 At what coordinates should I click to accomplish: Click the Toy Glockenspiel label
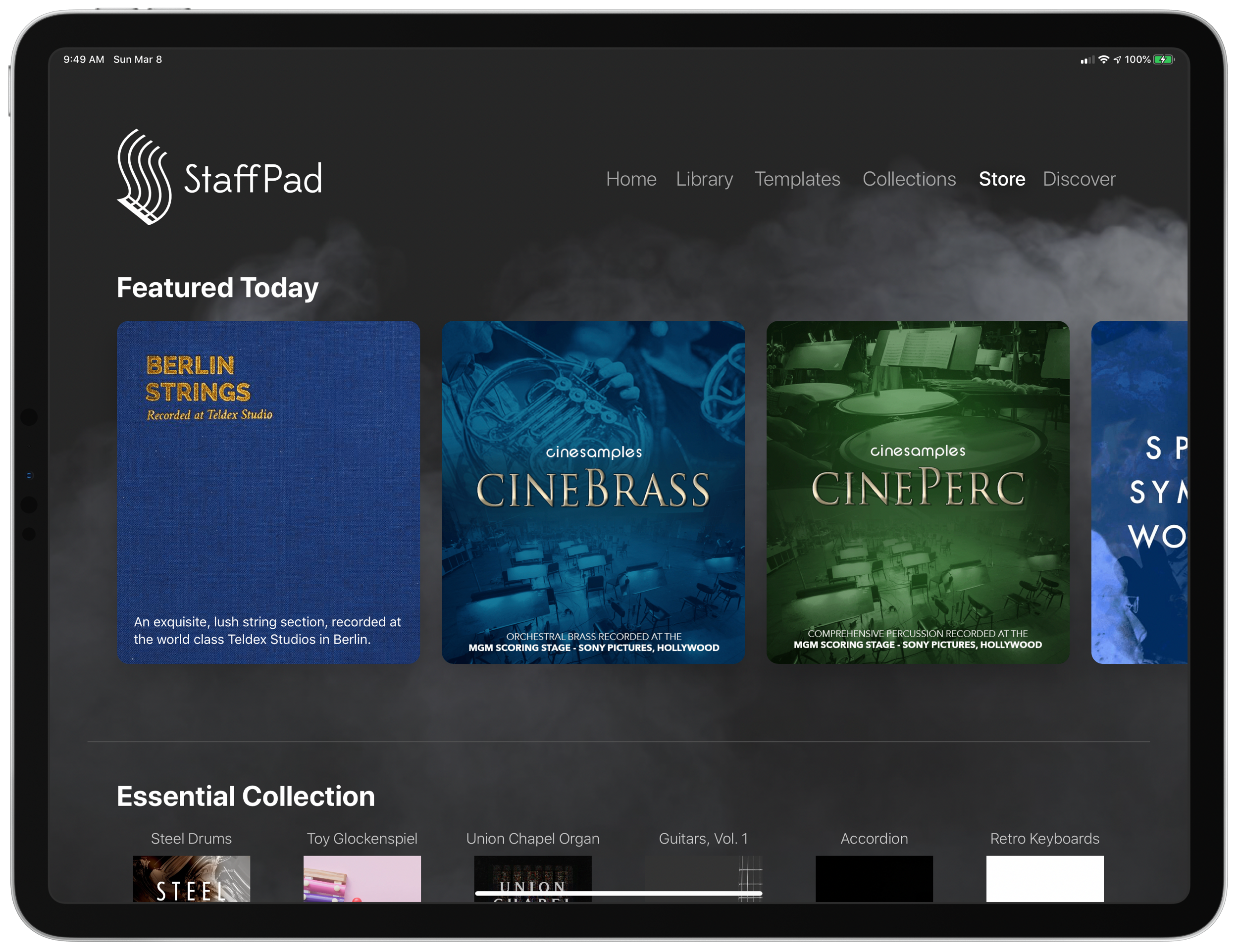(x=361, y=839)
